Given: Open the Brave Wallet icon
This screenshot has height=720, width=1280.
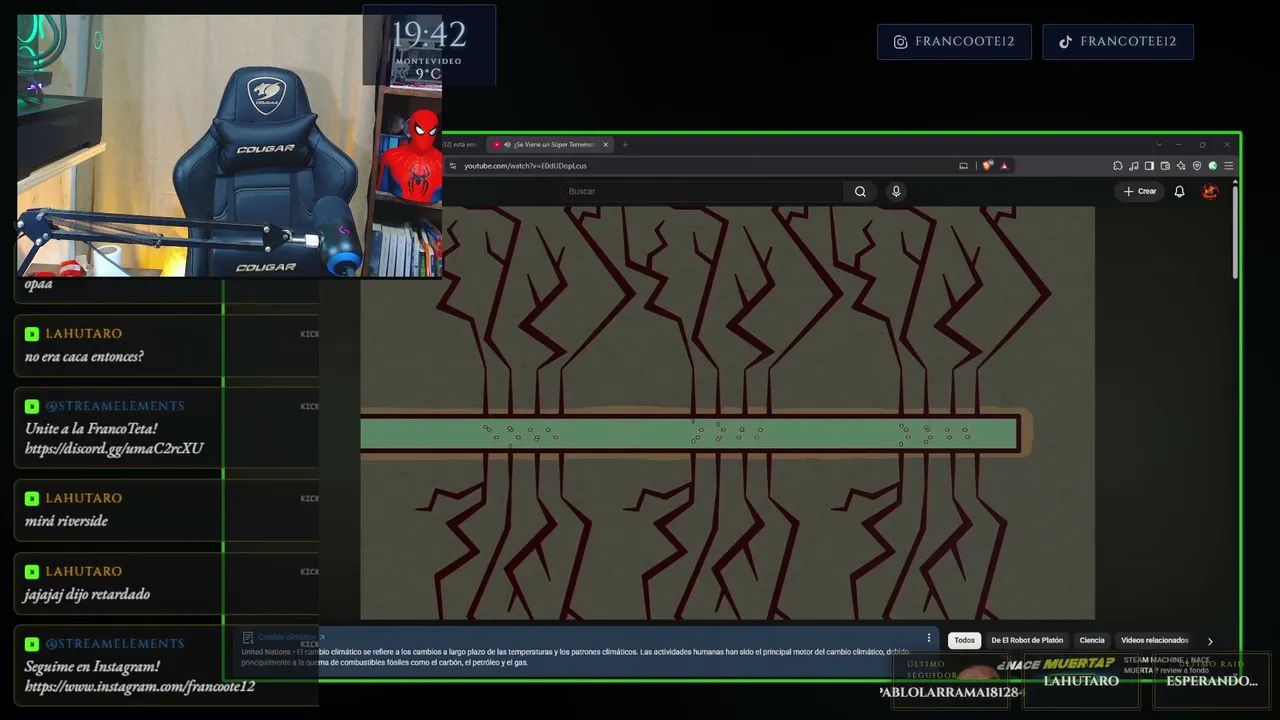Looking at the screenshot, I should [x=1165, y=166].
